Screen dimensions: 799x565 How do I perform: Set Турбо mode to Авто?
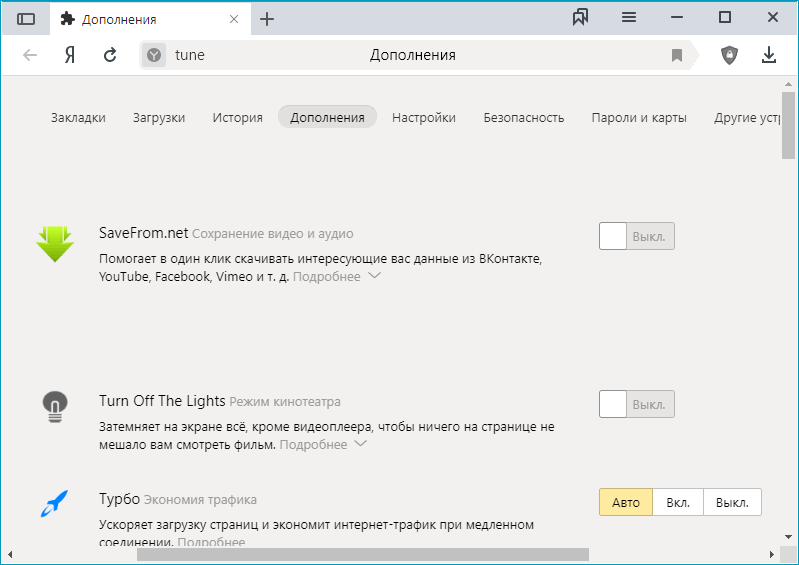(x=626, y=502)
